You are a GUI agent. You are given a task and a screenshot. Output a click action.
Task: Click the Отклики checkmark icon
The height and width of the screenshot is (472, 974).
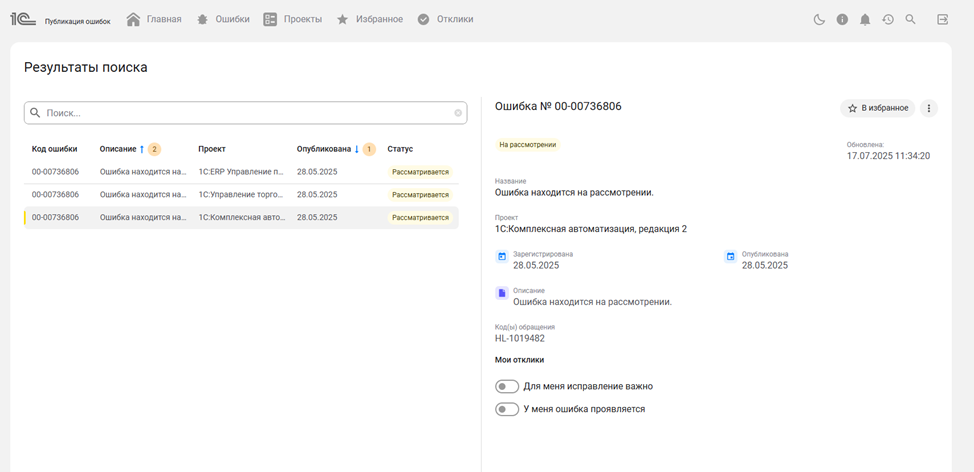(424, 19)
